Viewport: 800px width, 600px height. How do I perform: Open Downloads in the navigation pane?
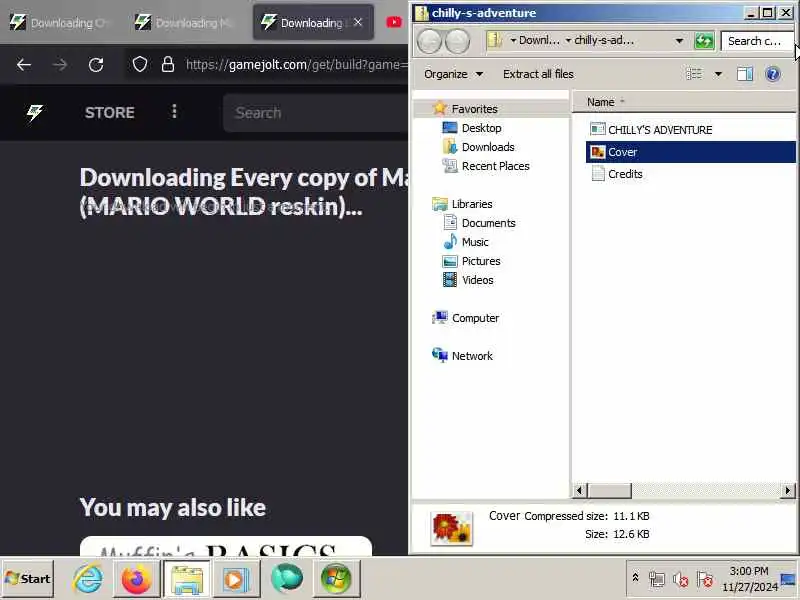(x=479, y=147)
